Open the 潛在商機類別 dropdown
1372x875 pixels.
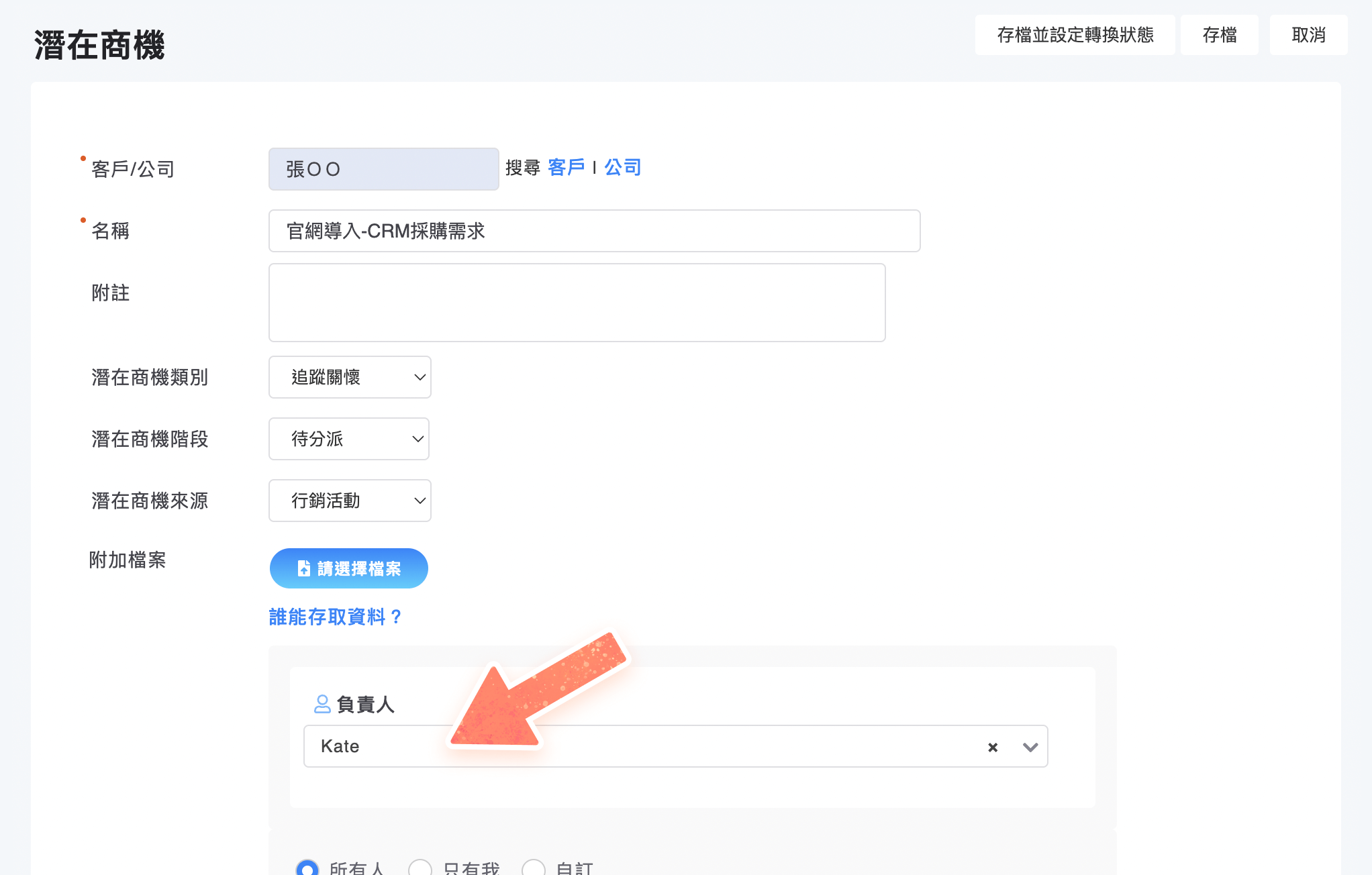coord(350,377)
